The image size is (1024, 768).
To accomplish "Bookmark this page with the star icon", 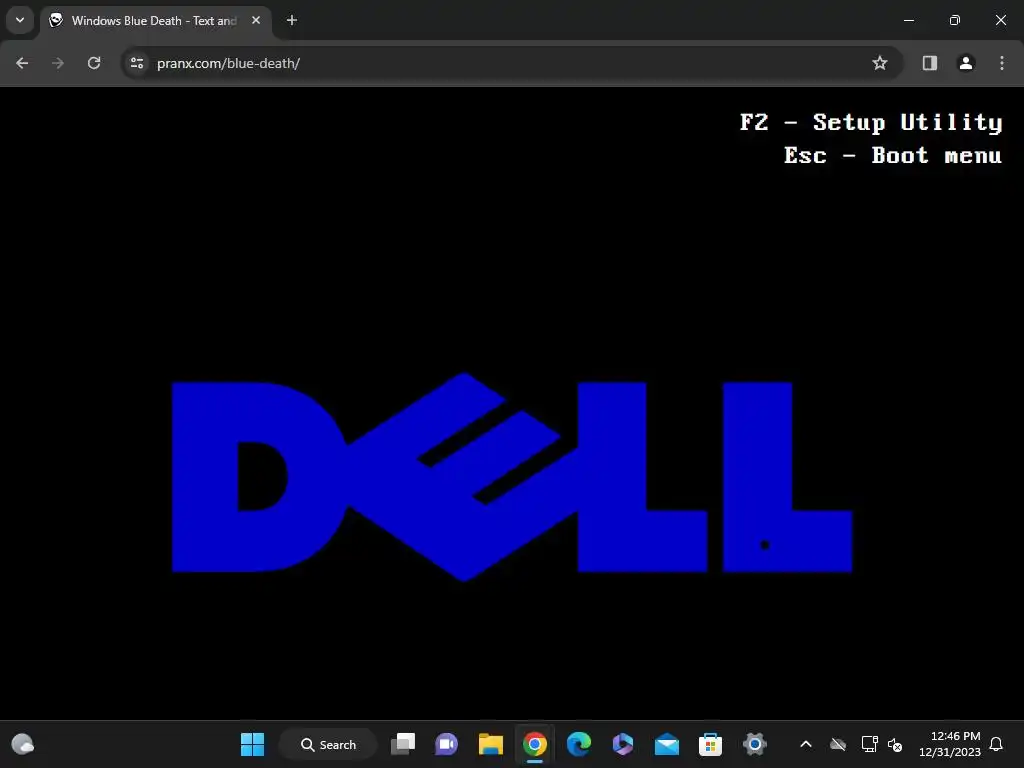I will click(880, 63).
